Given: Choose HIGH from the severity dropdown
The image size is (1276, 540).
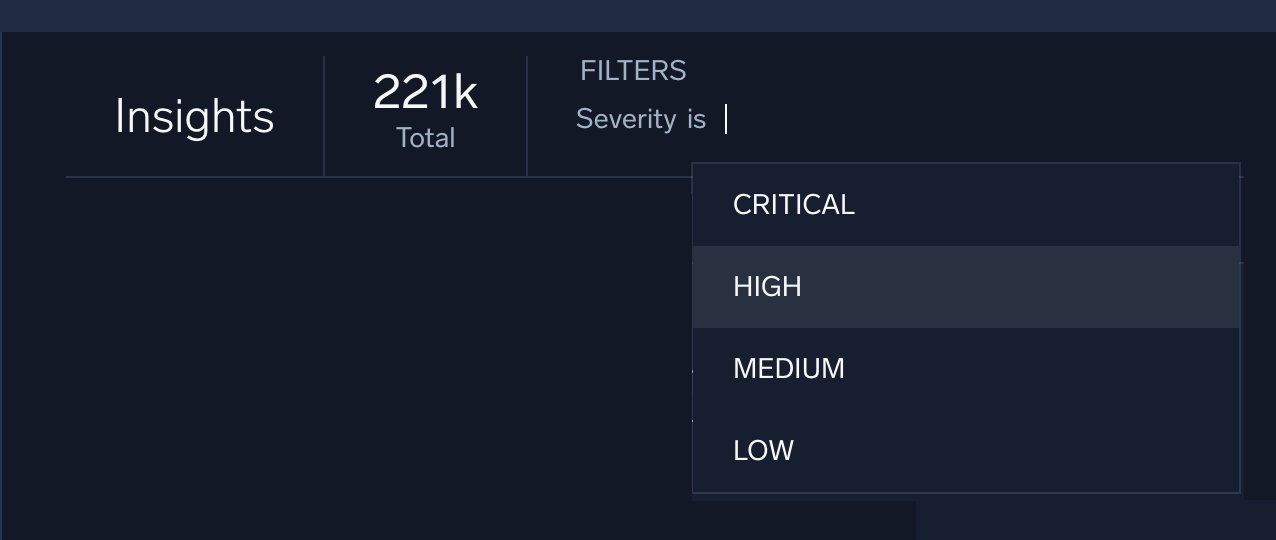Looking at the screenshot, I should pyautogui.click(x=767, y=287).
